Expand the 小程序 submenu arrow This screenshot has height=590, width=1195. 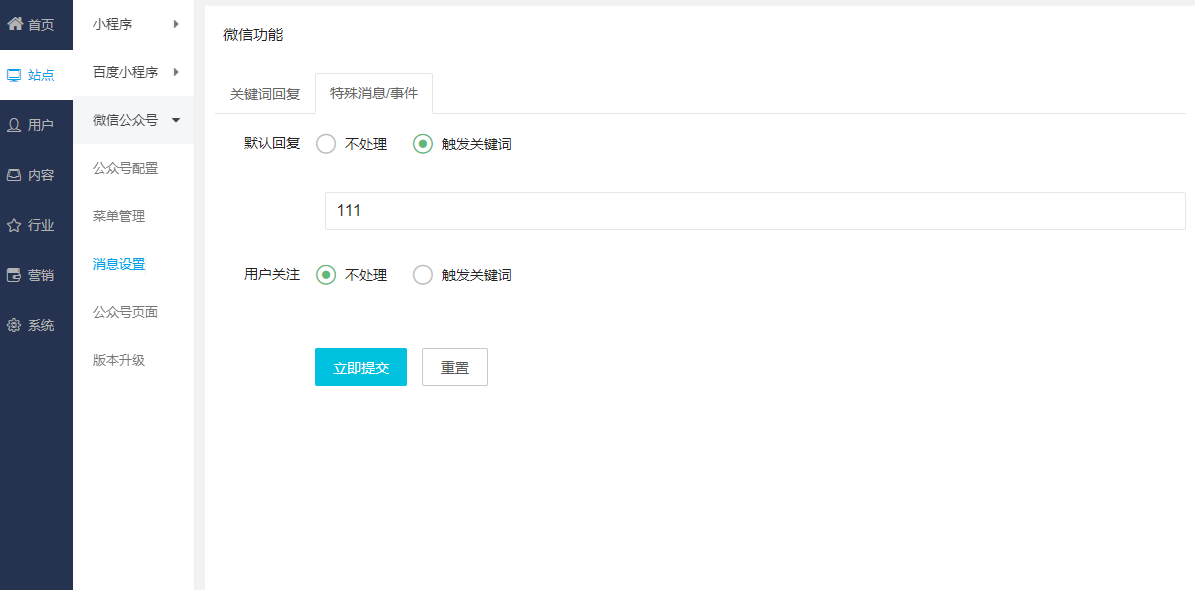click(x=176, y=24)
